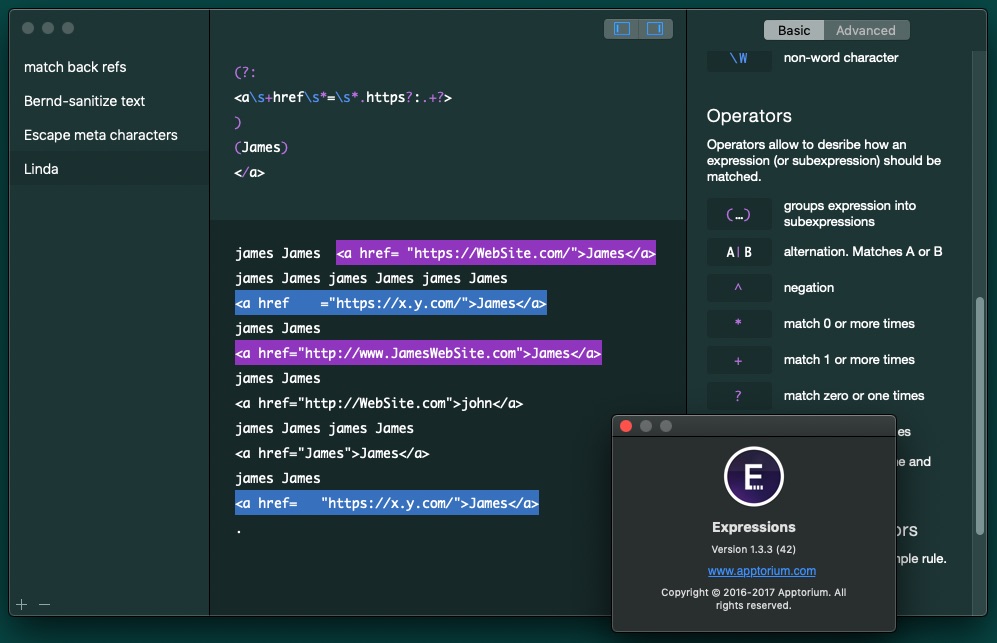Click the ? zero or one token

(x=738, y=396)
